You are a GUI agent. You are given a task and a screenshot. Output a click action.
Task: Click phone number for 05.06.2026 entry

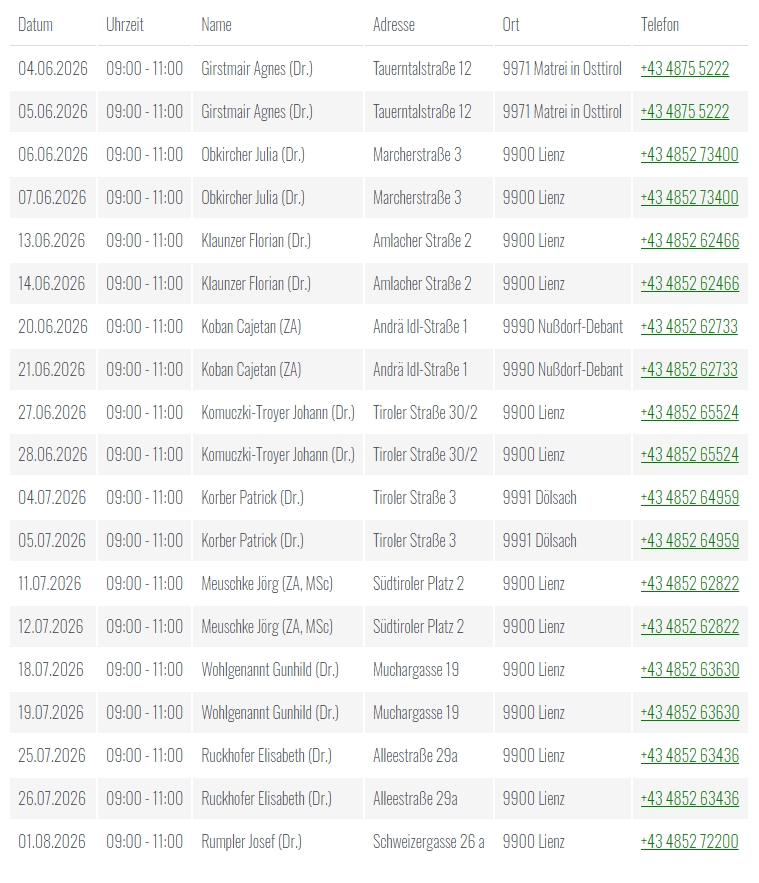tap(685, 112)
